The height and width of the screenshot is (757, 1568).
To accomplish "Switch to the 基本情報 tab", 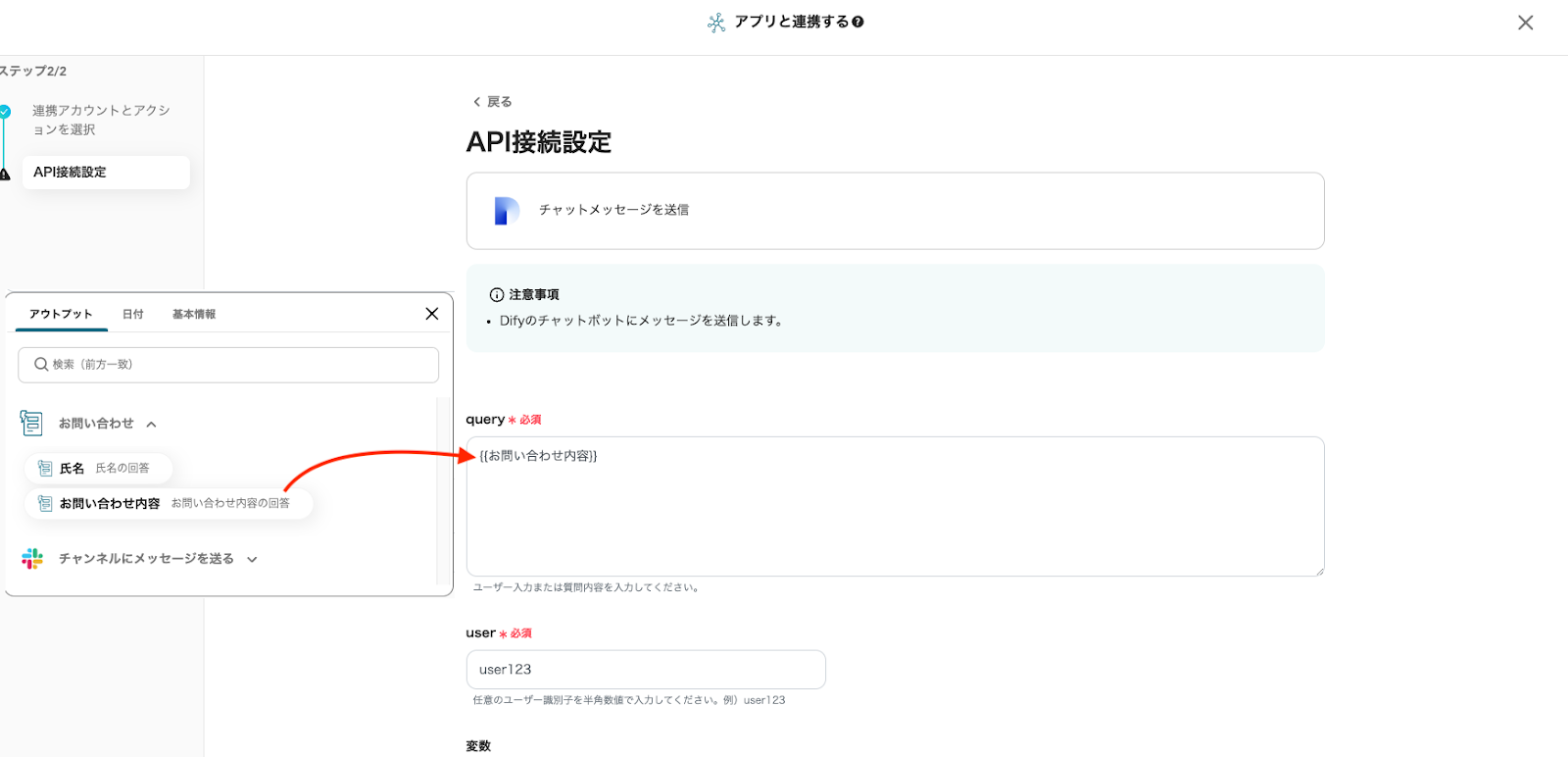I will (x=194, y=314).
